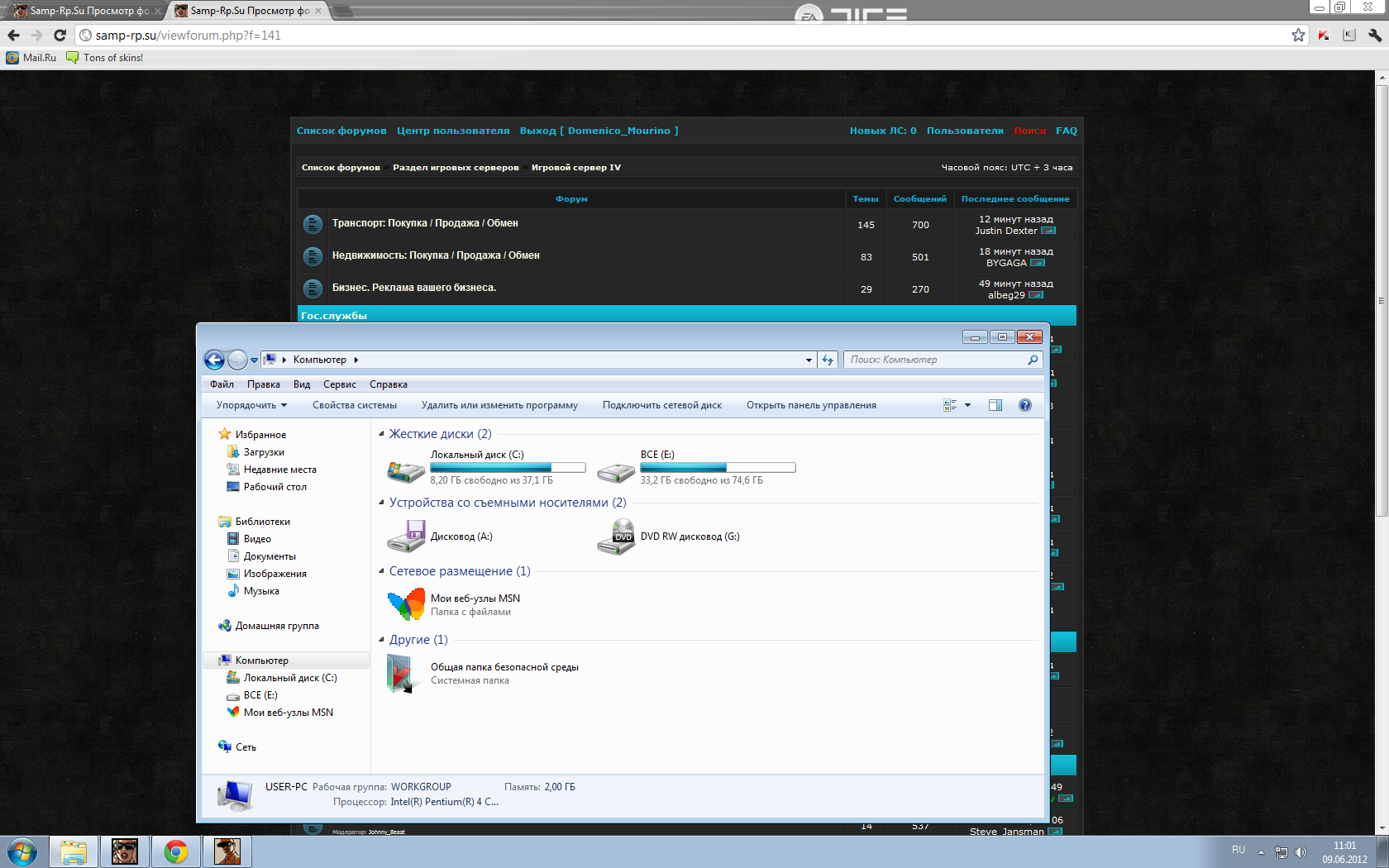Open Chrome wrench settings menu

coord(1375,35)
